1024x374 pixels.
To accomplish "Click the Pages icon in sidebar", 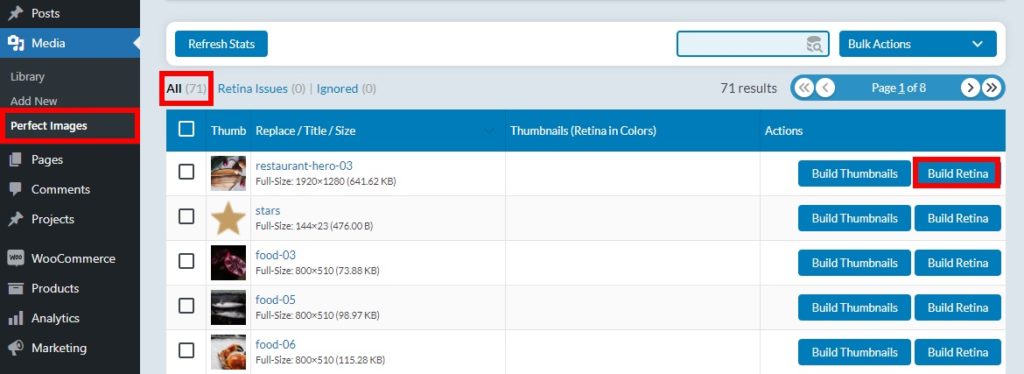I will 16,159.
